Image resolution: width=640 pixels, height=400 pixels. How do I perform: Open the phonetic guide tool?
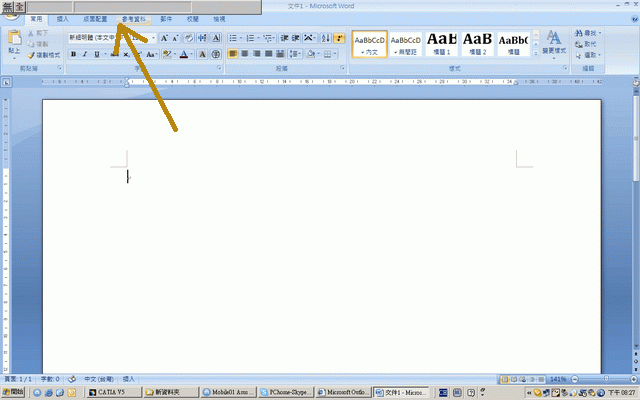point(202,38)
